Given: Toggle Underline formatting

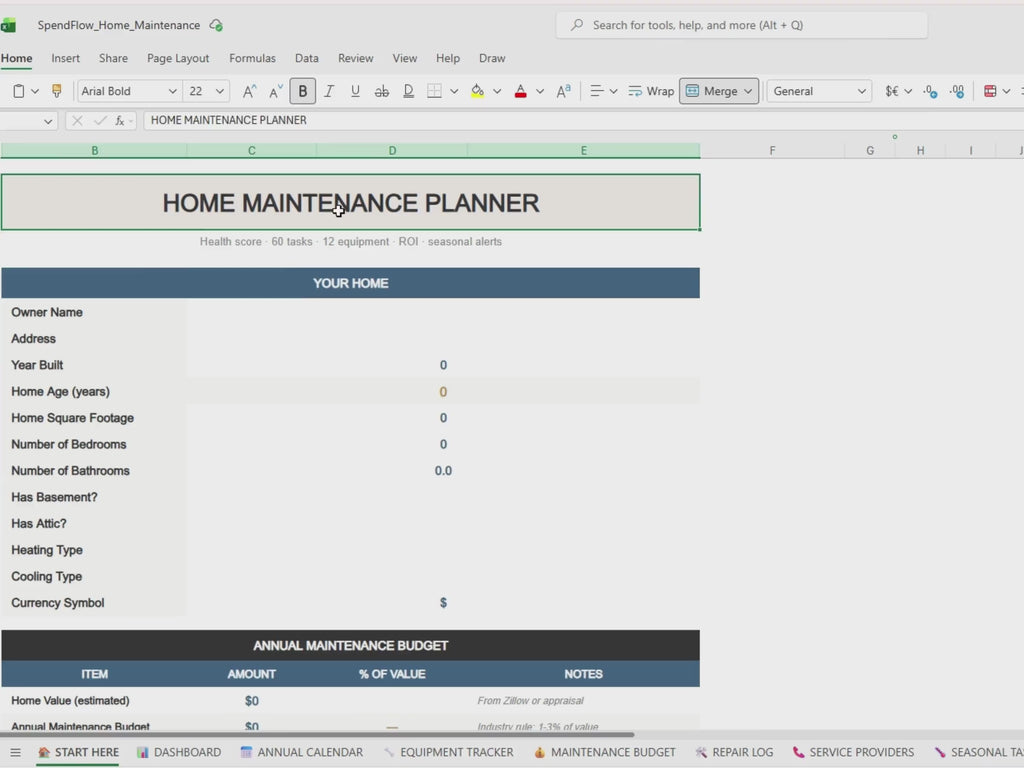Looking at the screenshot, I should tap(355, 91).
